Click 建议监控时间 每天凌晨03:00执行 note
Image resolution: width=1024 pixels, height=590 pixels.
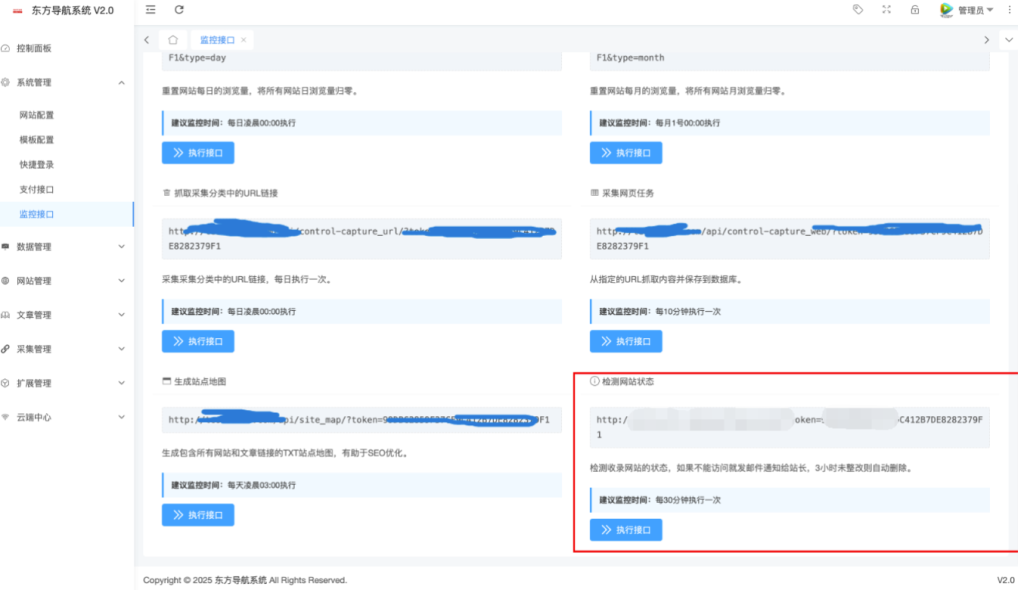click(x=362, y=485)
